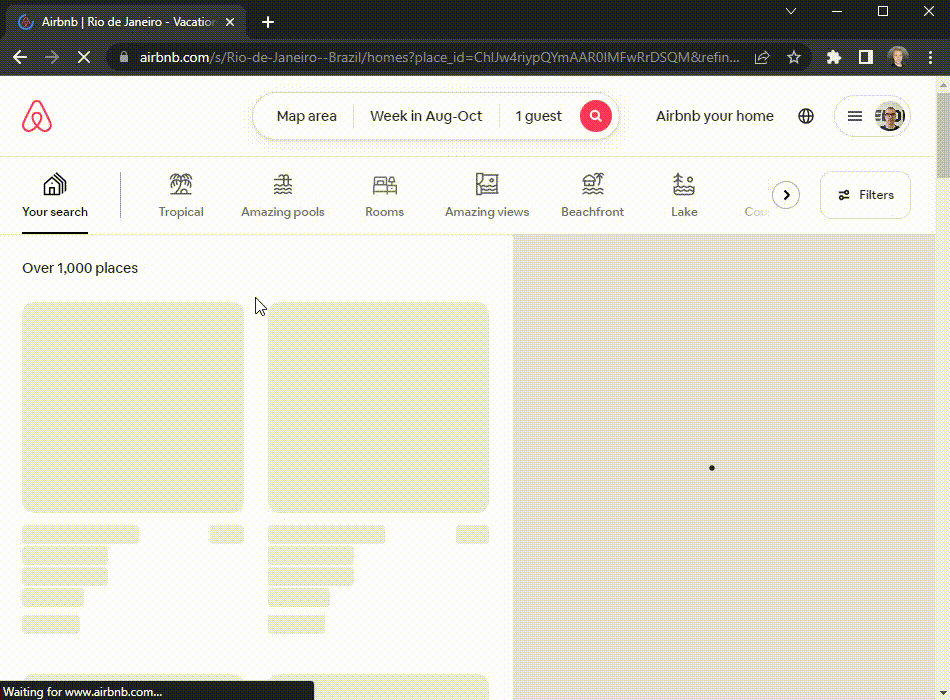Go back with the browser back arrow
Viewport: 950px width, 700px height.
coord(20,57)
